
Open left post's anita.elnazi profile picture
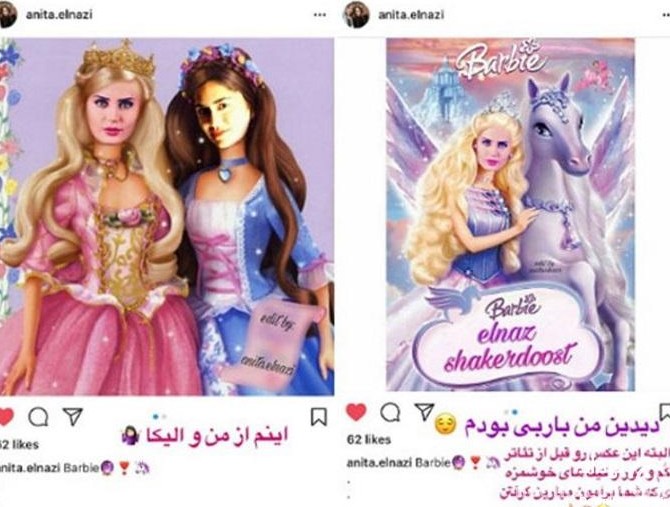click(x=7, y=15)
